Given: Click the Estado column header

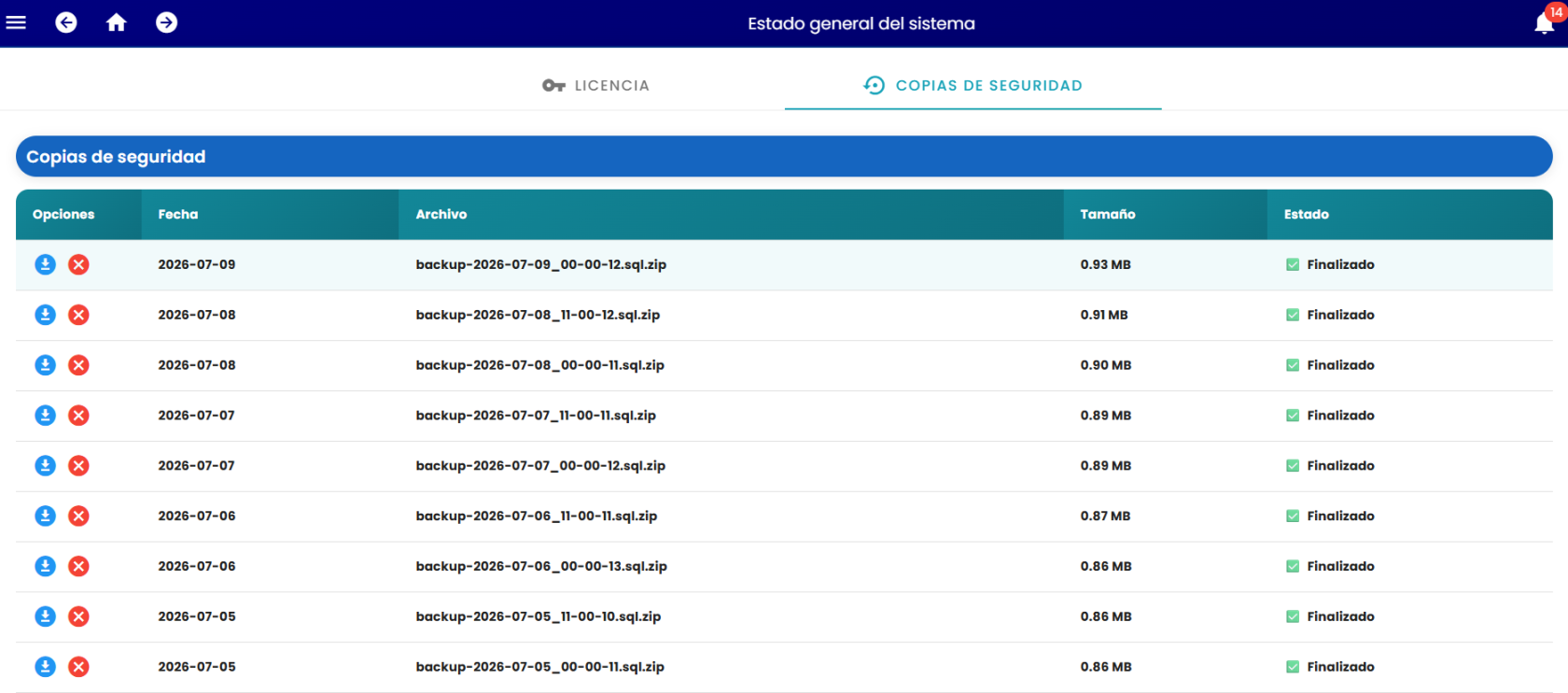Looking at the screenshot, I should 1307,214.
